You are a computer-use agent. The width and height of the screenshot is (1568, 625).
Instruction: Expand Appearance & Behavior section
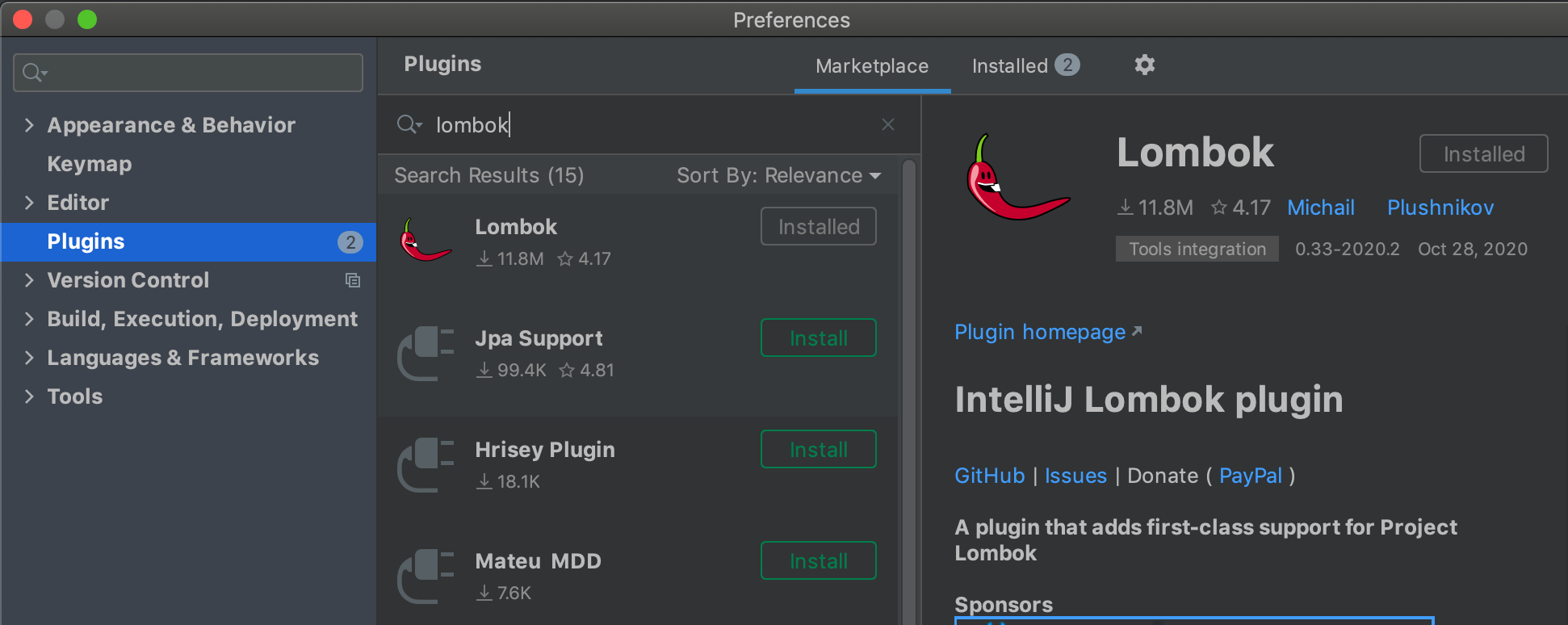pyautogui.click(x=29, y=125)
